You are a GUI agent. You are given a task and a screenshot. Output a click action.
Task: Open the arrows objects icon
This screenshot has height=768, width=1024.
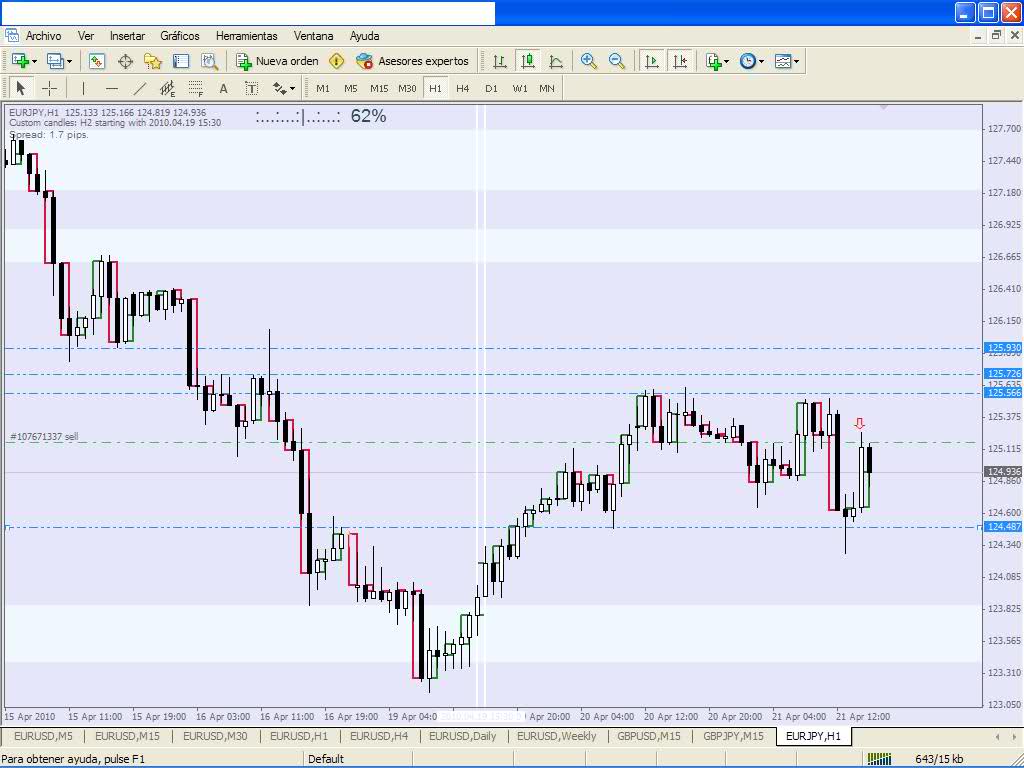[x=280, y=88]
